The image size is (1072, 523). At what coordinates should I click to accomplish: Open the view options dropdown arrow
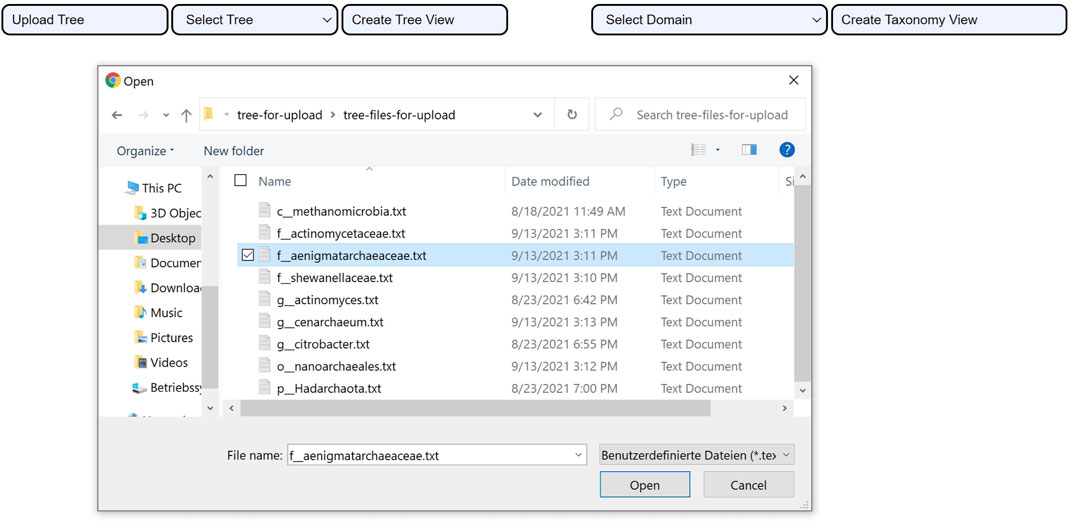[718, 150]
